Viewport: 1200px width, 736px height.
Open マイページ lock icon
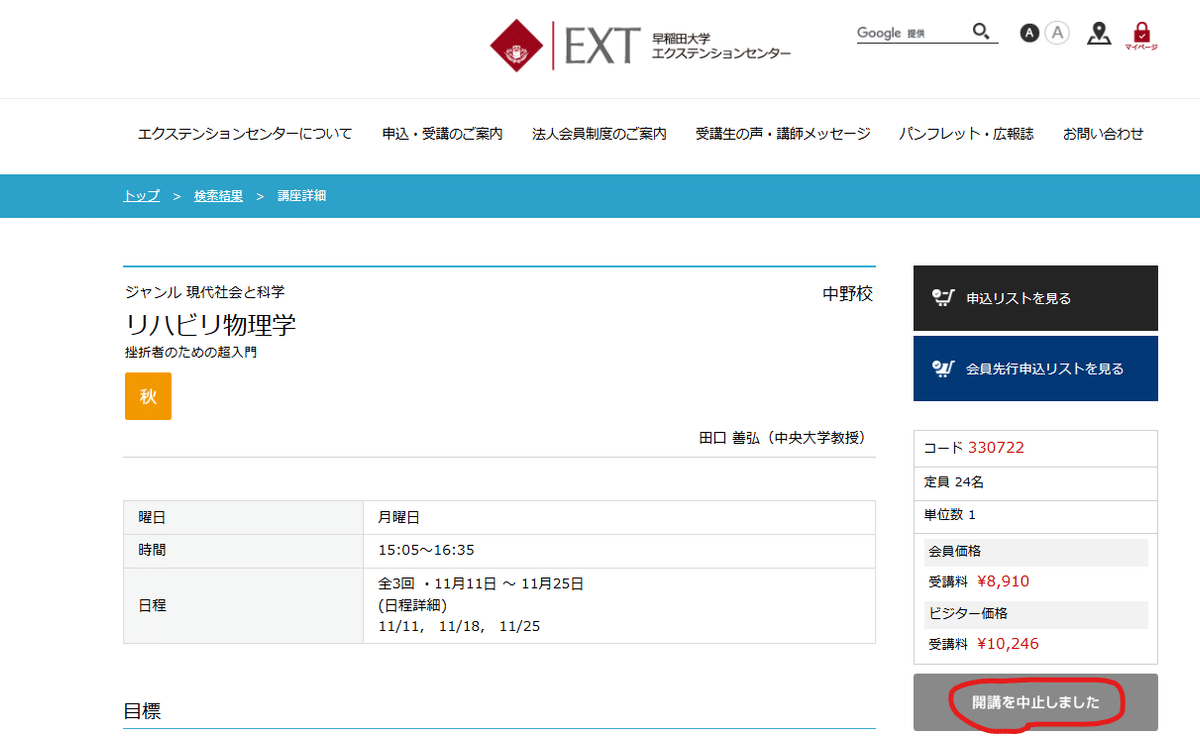(x=1141, y=36)
